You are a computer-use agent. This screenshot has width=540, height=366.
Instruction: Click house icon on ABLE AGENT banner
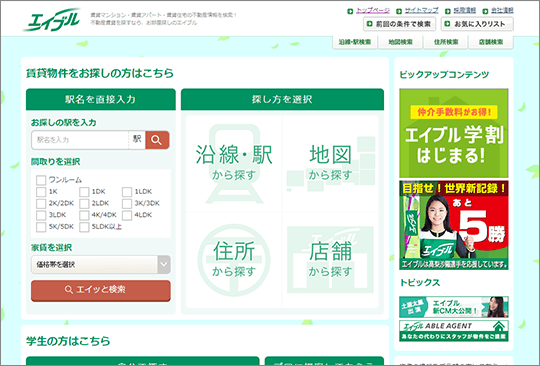[498, 326]
